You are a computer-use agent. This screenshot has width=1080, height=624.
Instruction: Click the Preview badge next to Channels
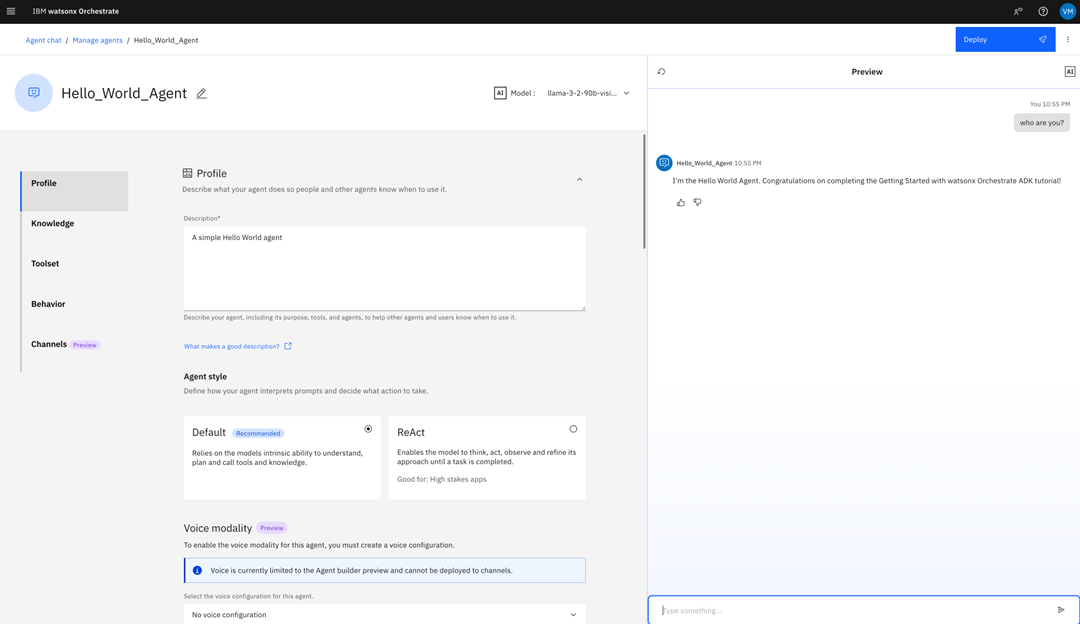[x=85, y=345]
